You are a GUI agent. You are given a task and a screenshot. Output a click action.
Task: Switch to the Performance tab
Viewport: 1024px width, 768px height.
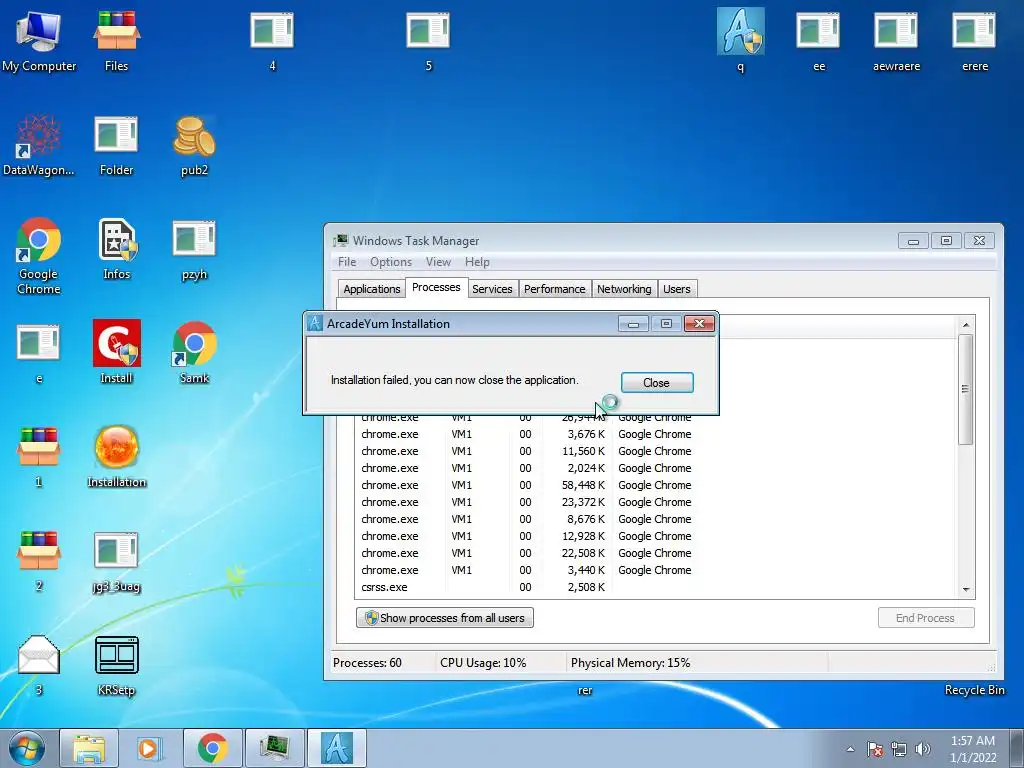554,289
